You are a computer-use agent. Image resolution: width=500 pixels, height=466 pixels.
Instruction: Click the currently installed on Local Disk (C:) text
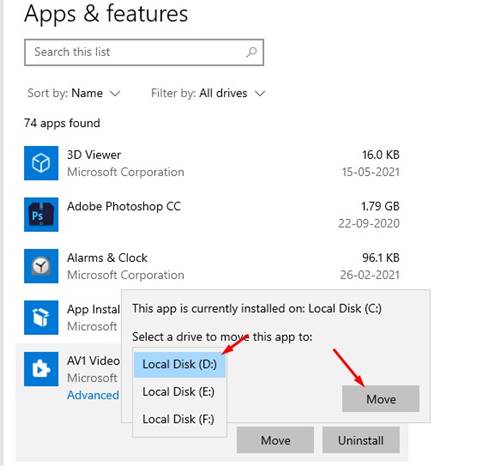pos(257,309)
